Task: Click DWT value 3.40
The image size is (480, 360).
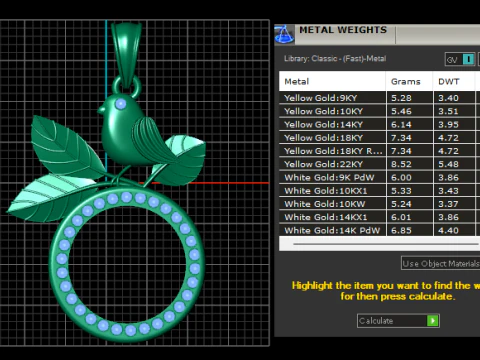Action: 448,98
